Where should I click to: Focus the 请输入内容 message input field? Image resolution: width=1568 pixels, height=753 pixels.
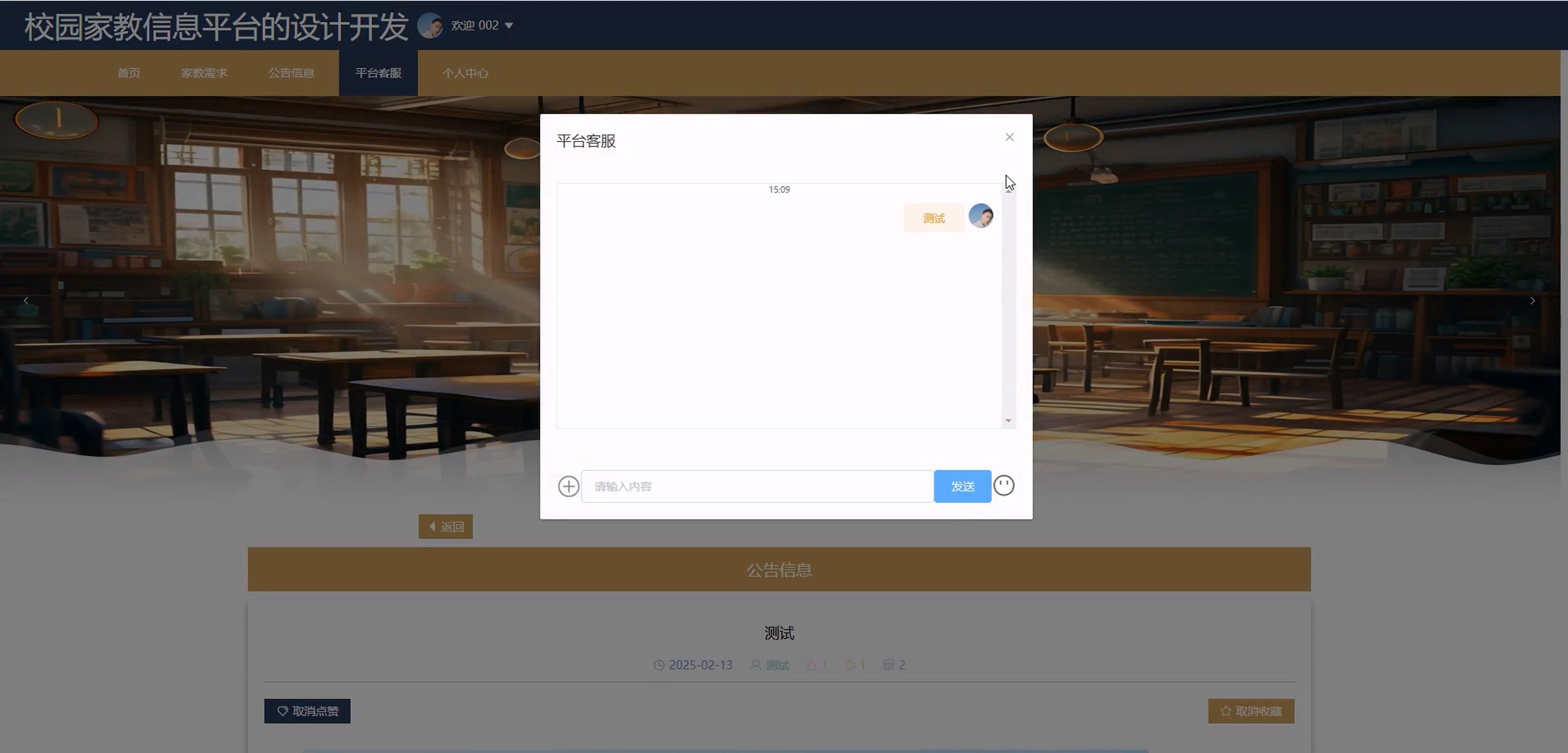pos(757,486)
